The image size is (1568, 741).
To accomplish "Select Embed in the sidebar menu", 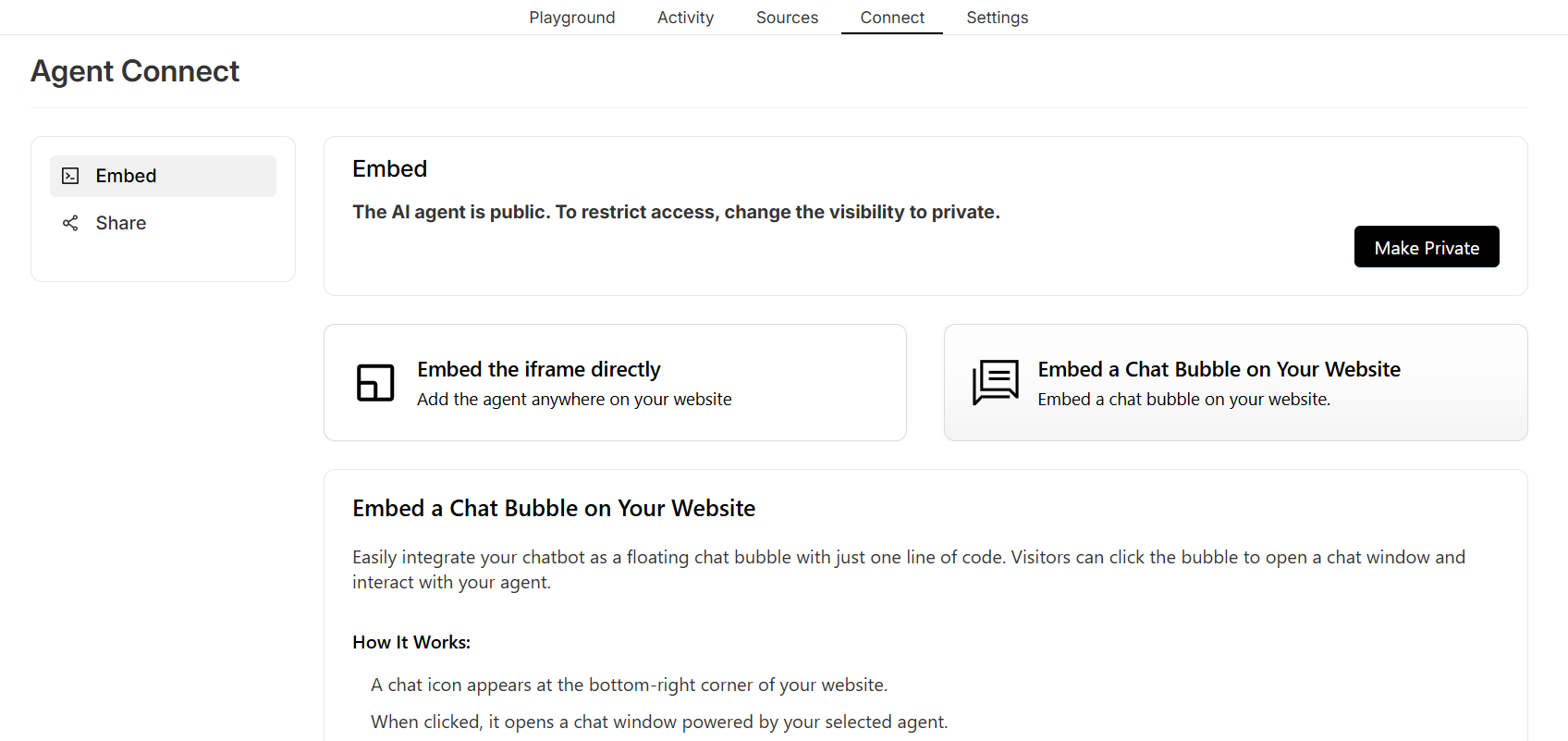I will (163, 176).
